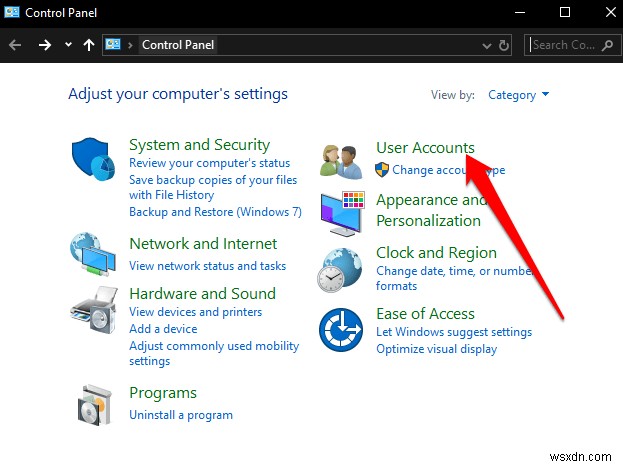Open Appearance and Personalization category

[x=431, y=210]
